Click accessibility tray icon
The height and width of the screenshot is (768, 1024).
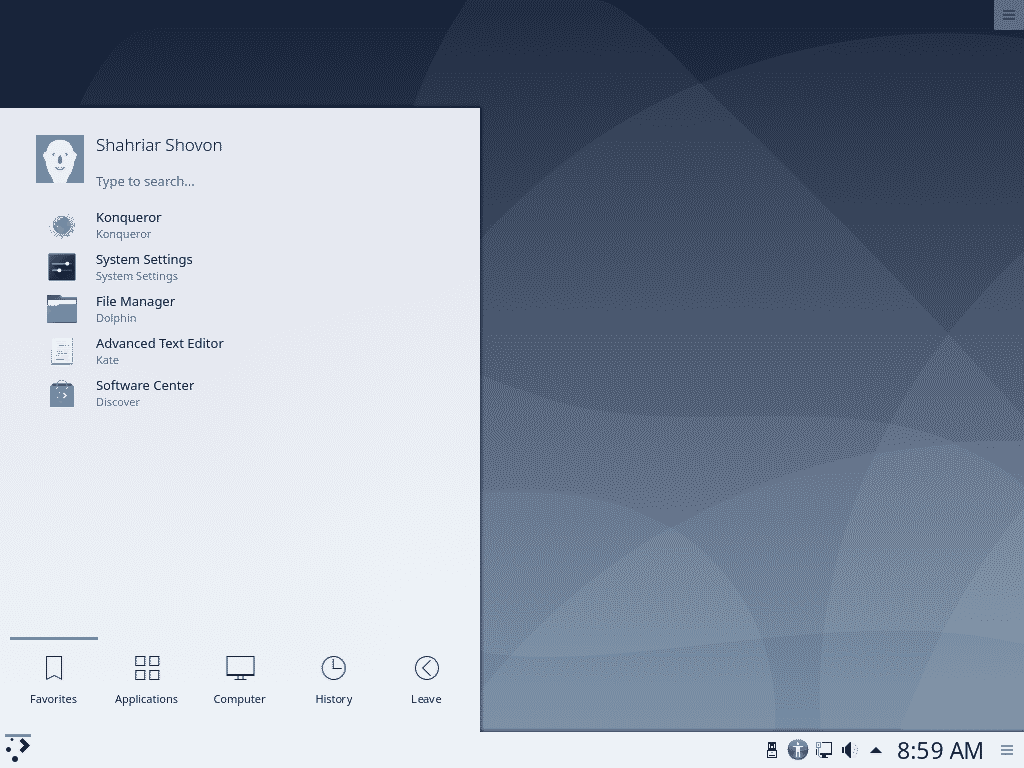point(797,750)
